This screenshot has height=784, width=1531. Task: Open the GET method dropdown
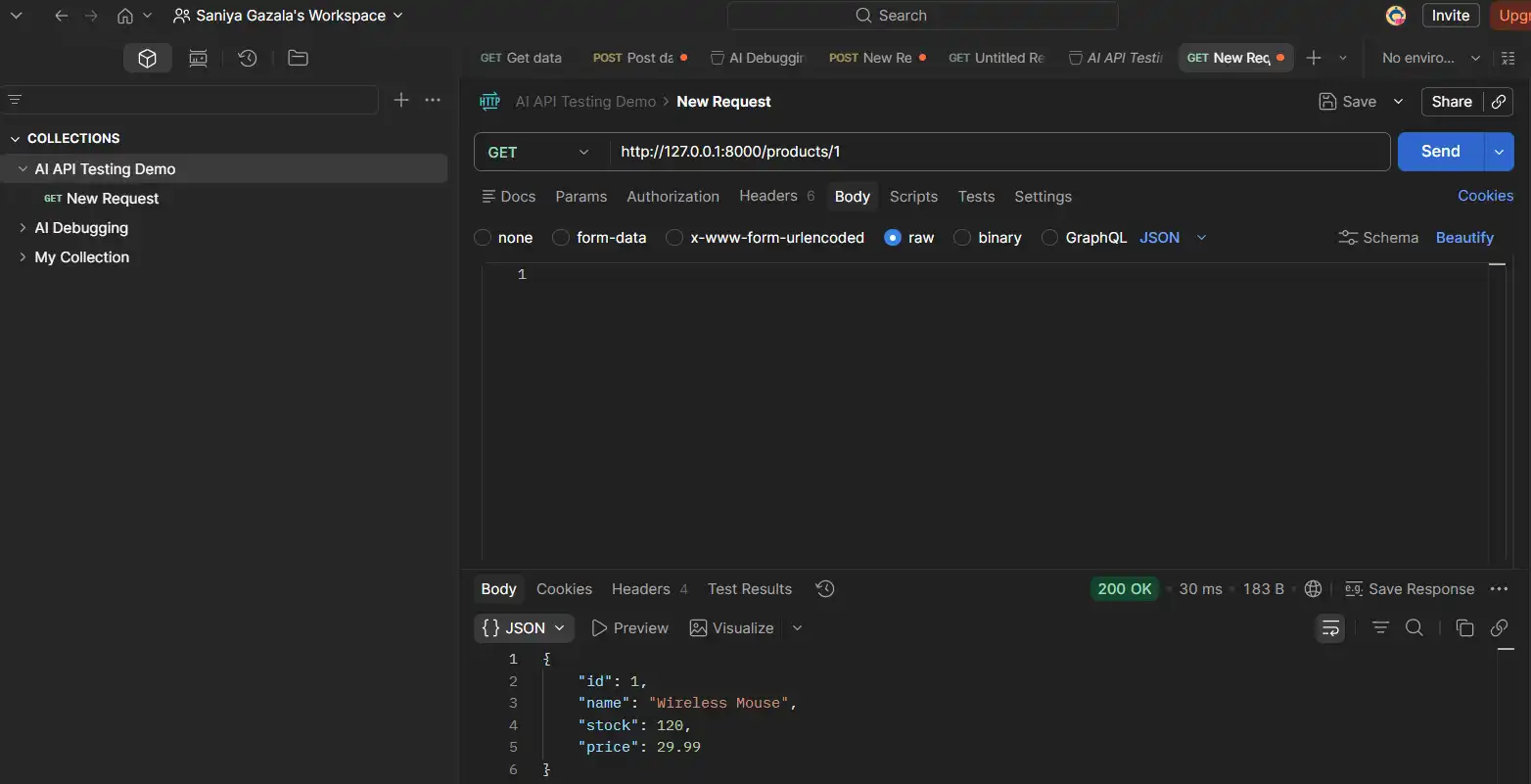540,152
